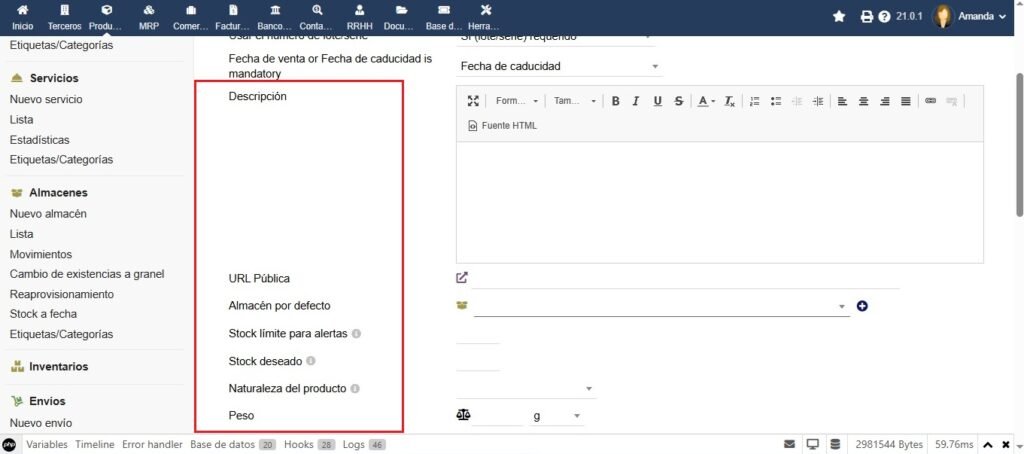Screen dimensions: 1024x454
Task: Open Reaprovisionamiento in the sidebar
Action: [61, 294]
